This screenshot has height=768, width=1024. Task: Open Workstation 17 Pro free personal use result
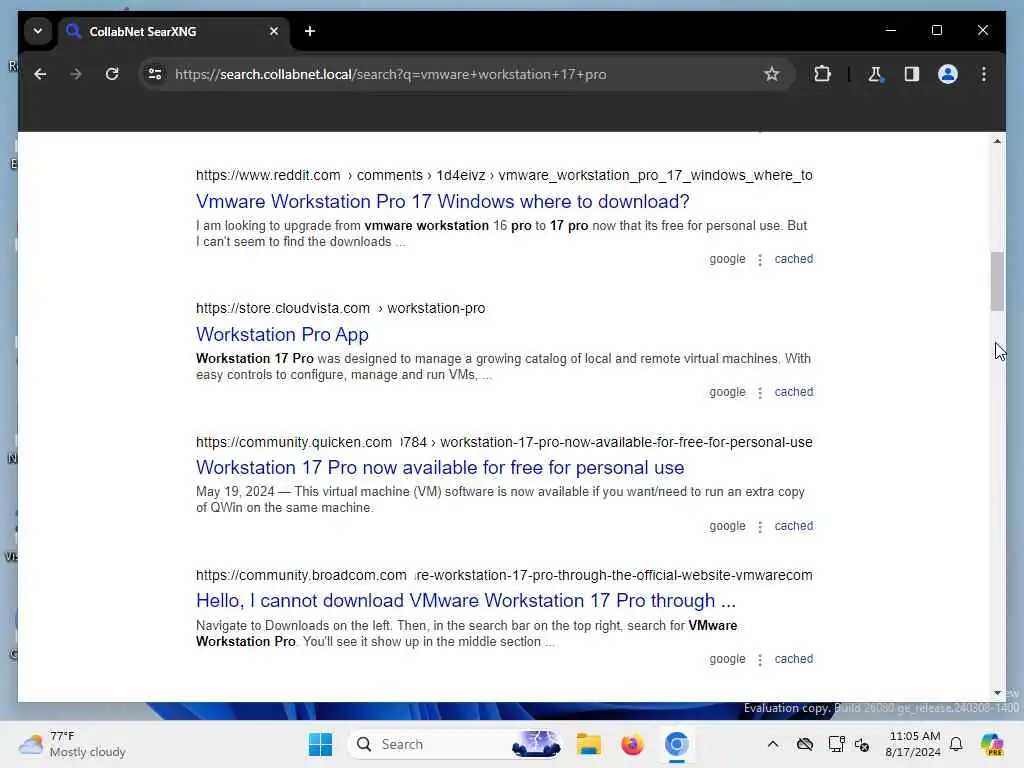pos(440,468)
